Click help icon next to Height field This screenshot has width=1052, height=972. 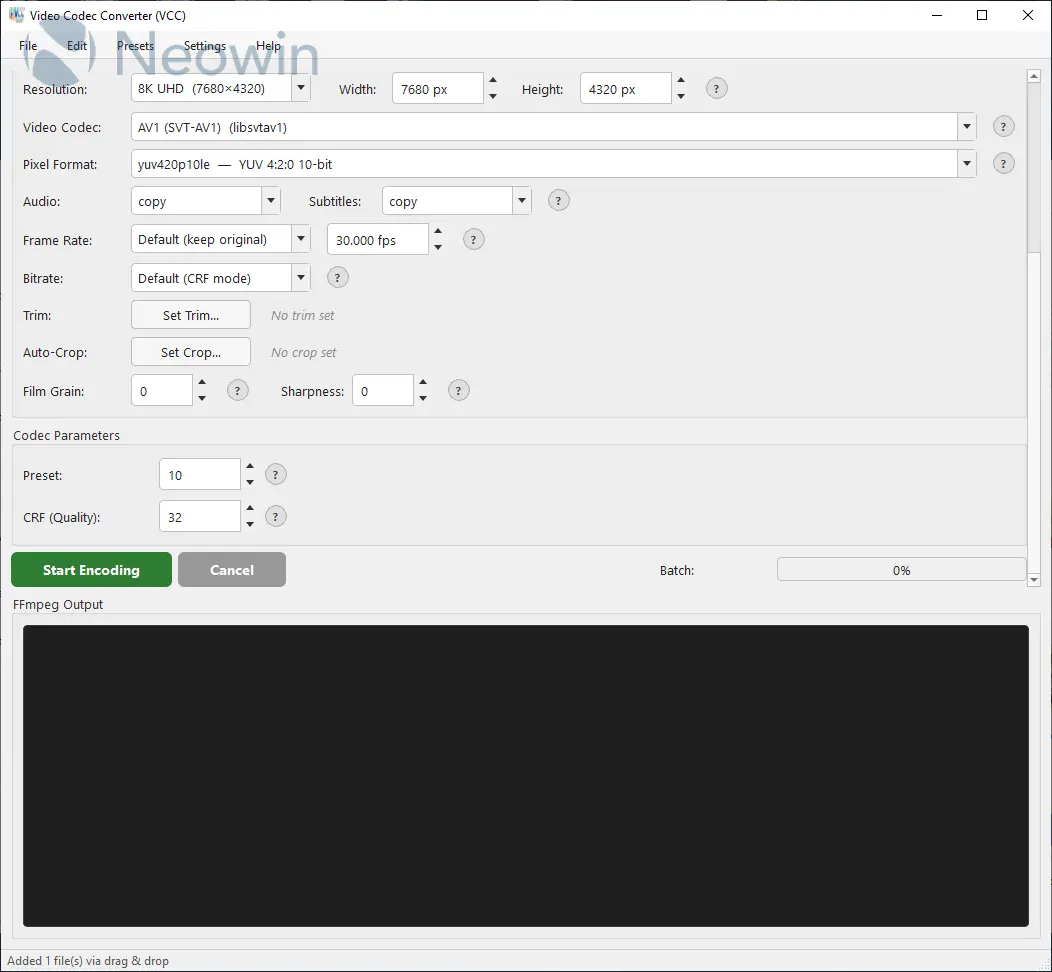[x=716, y=88]
